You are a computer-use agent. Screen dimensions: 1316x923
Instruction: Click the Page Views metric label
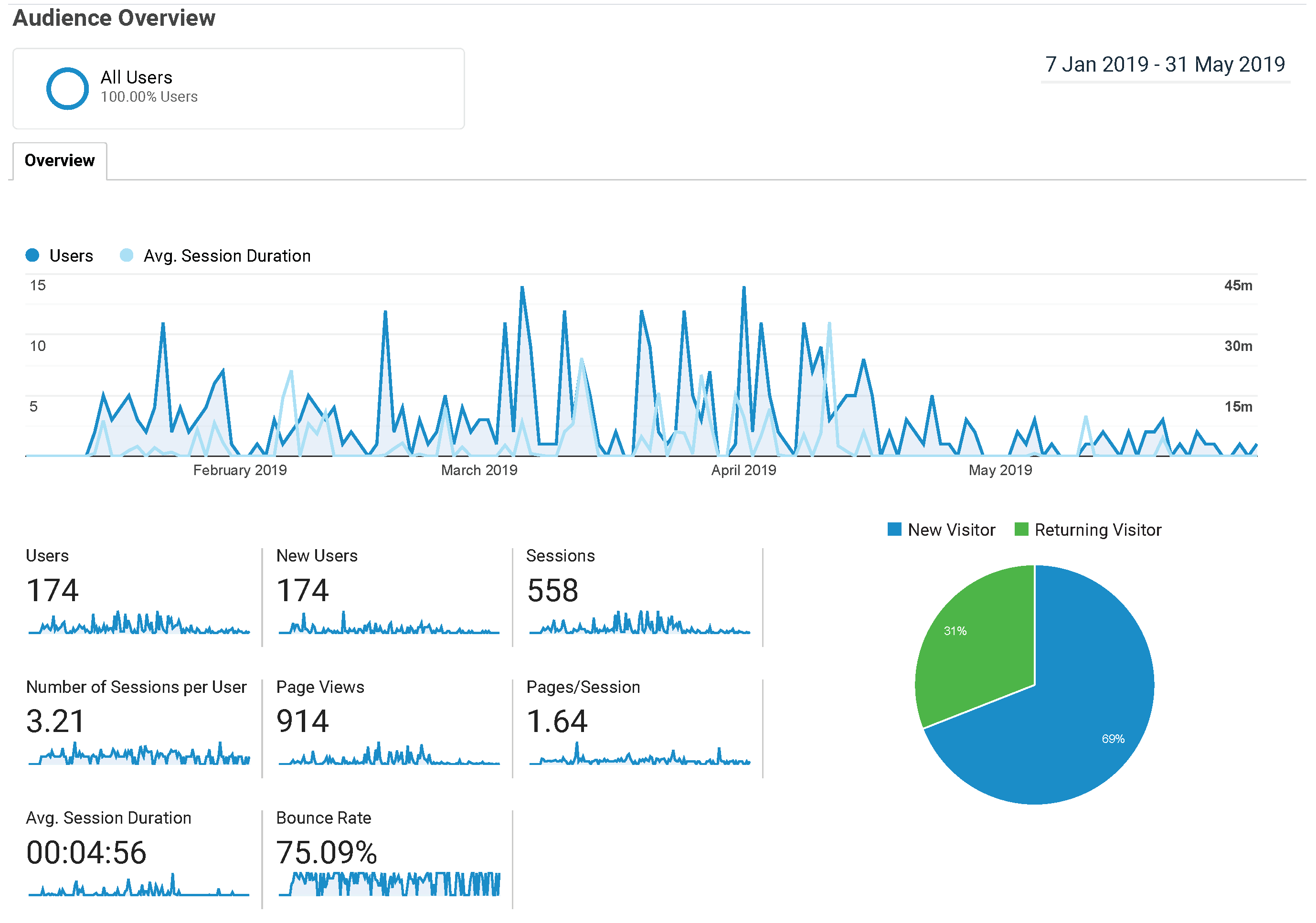coord(321,688)
